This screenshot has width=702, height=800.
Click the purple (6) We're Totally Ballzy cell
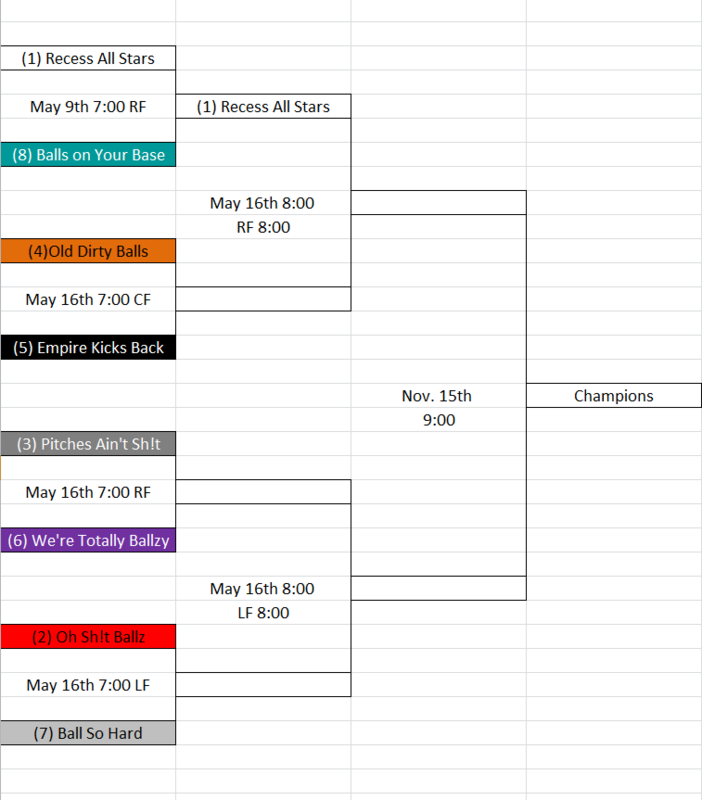tap(88, 540)
